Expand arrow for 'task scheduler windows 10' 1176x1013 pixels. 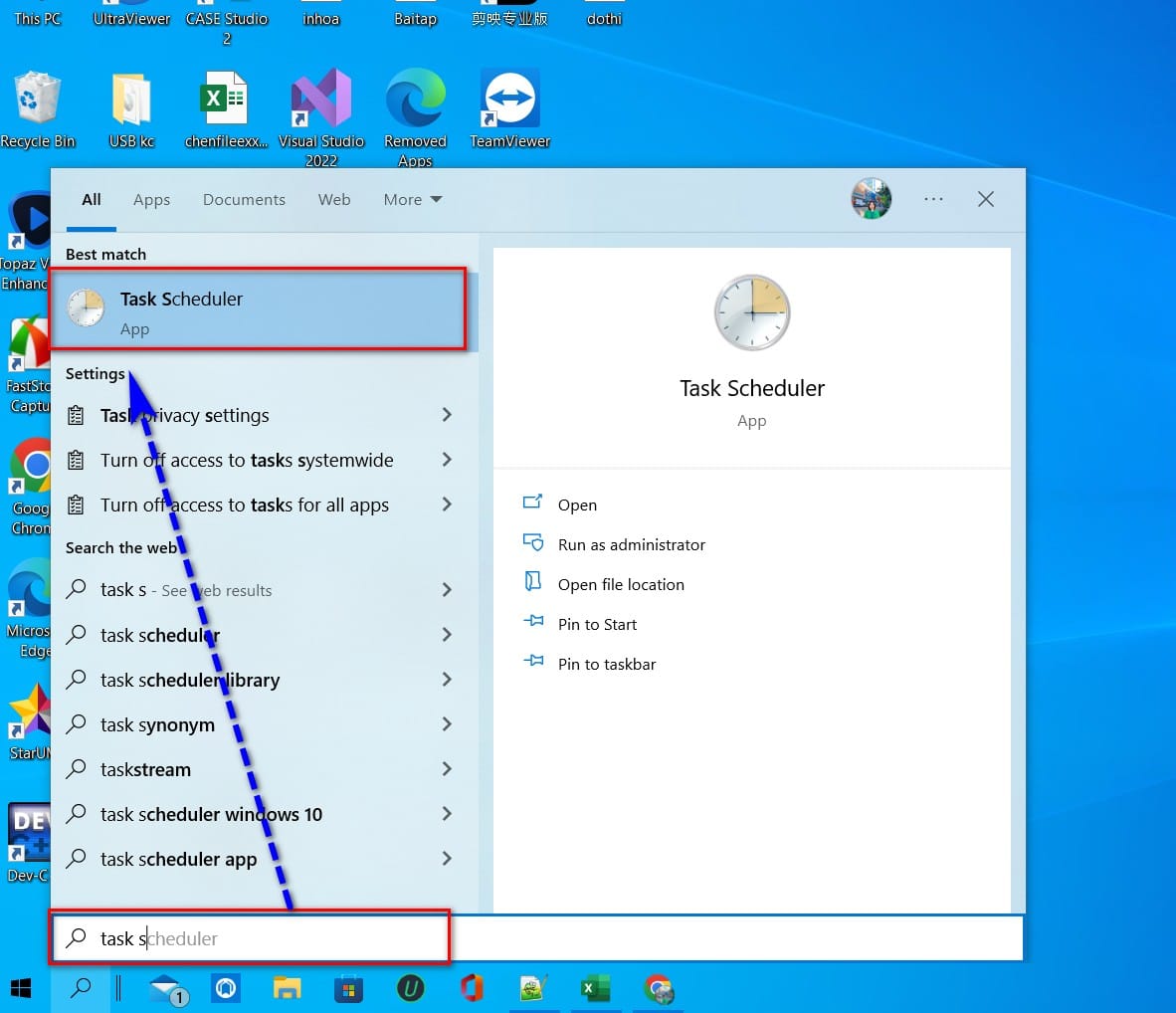pos(447,813)
